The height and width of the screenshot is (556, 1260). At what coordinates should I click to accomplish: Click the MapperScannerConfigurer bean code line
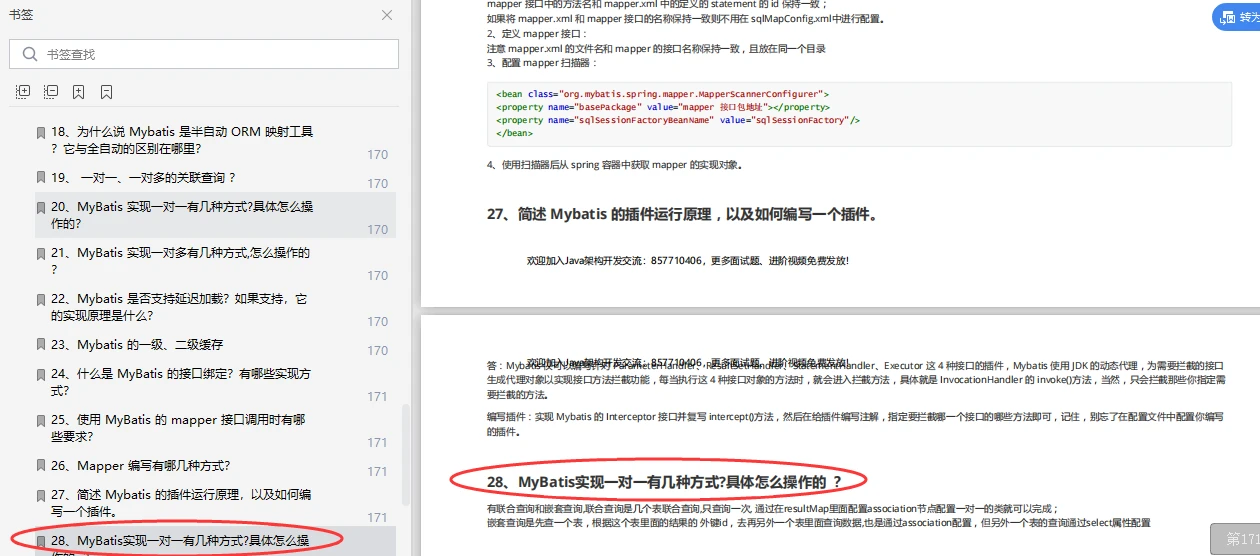coord(662,94)
